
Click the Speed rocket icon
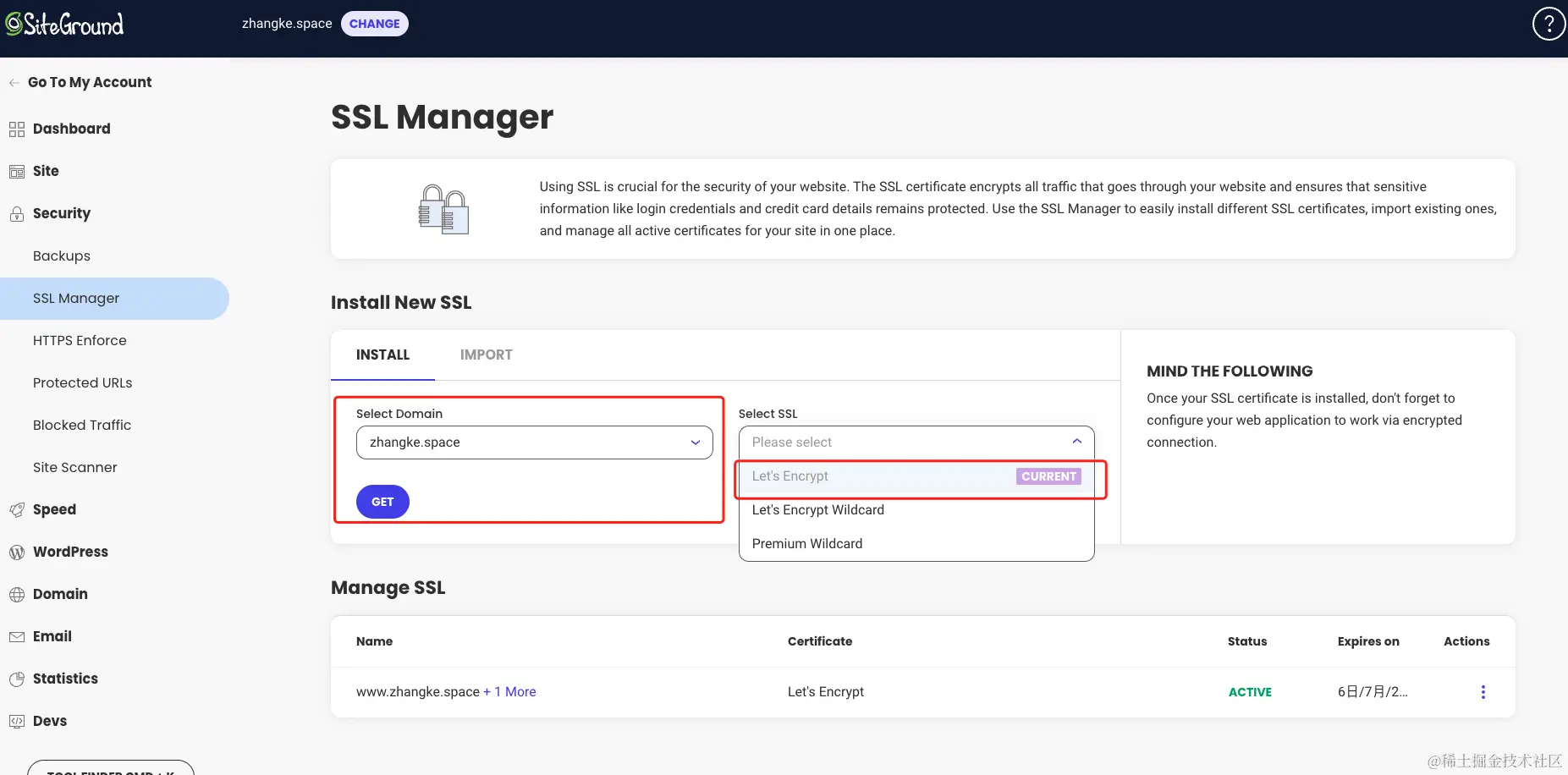tap(17, 509)
